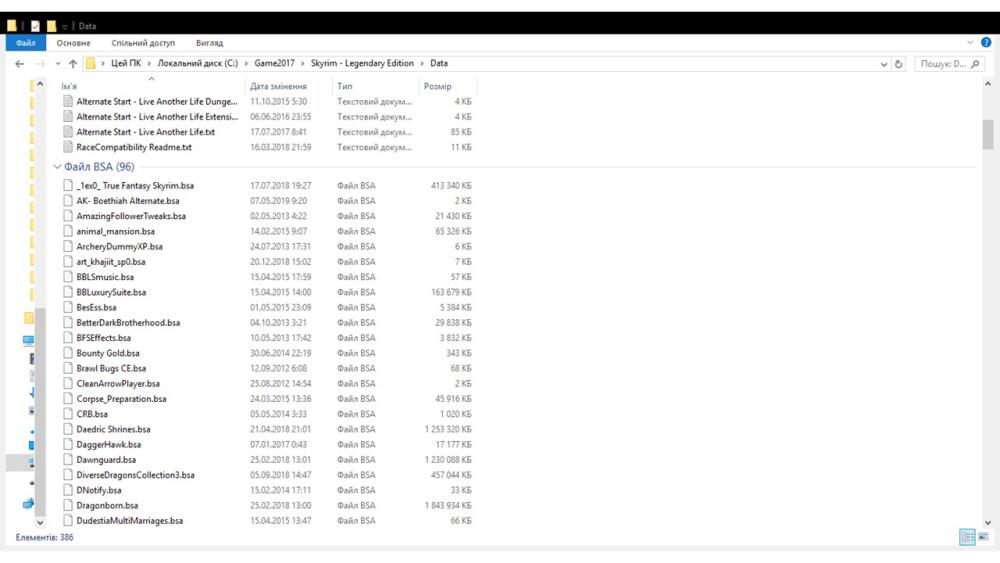The height and width of the screenshot is (563, 1000).
Task: Select _1ex0_ True Fantasy Skyrim.bsa file icon
Action: click(x=68, y=186)
